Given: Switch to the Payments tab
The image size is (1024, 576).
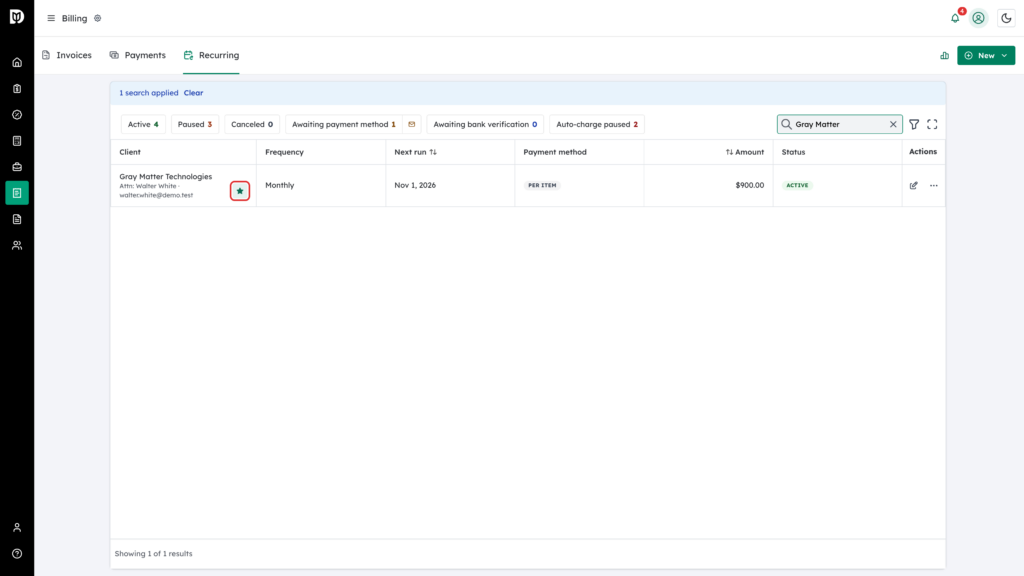Looking at the screenshot, I should (138, 56).
